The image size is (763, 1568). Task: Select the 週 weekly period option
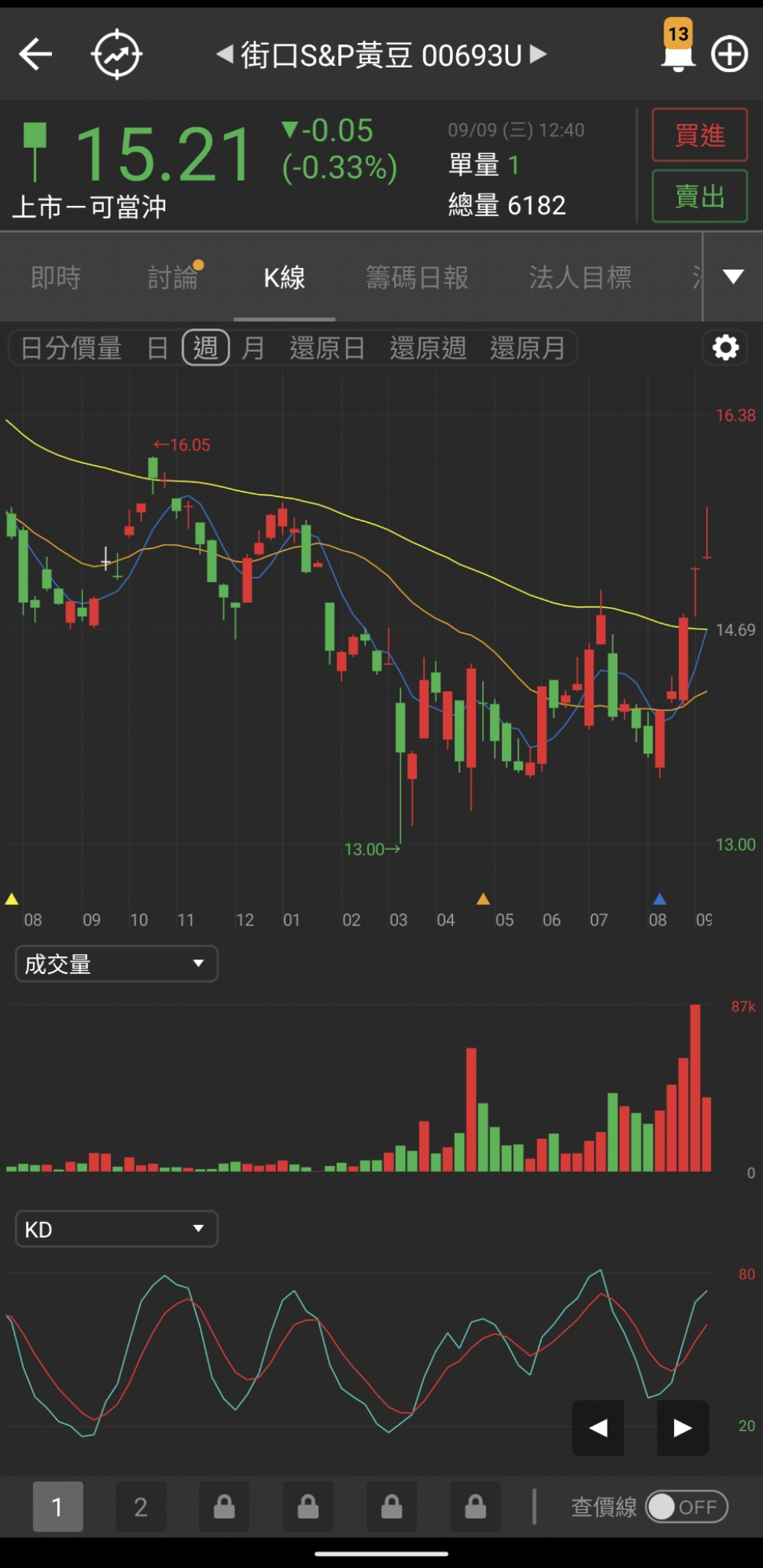pyautogui.click(x=205, y=348)
